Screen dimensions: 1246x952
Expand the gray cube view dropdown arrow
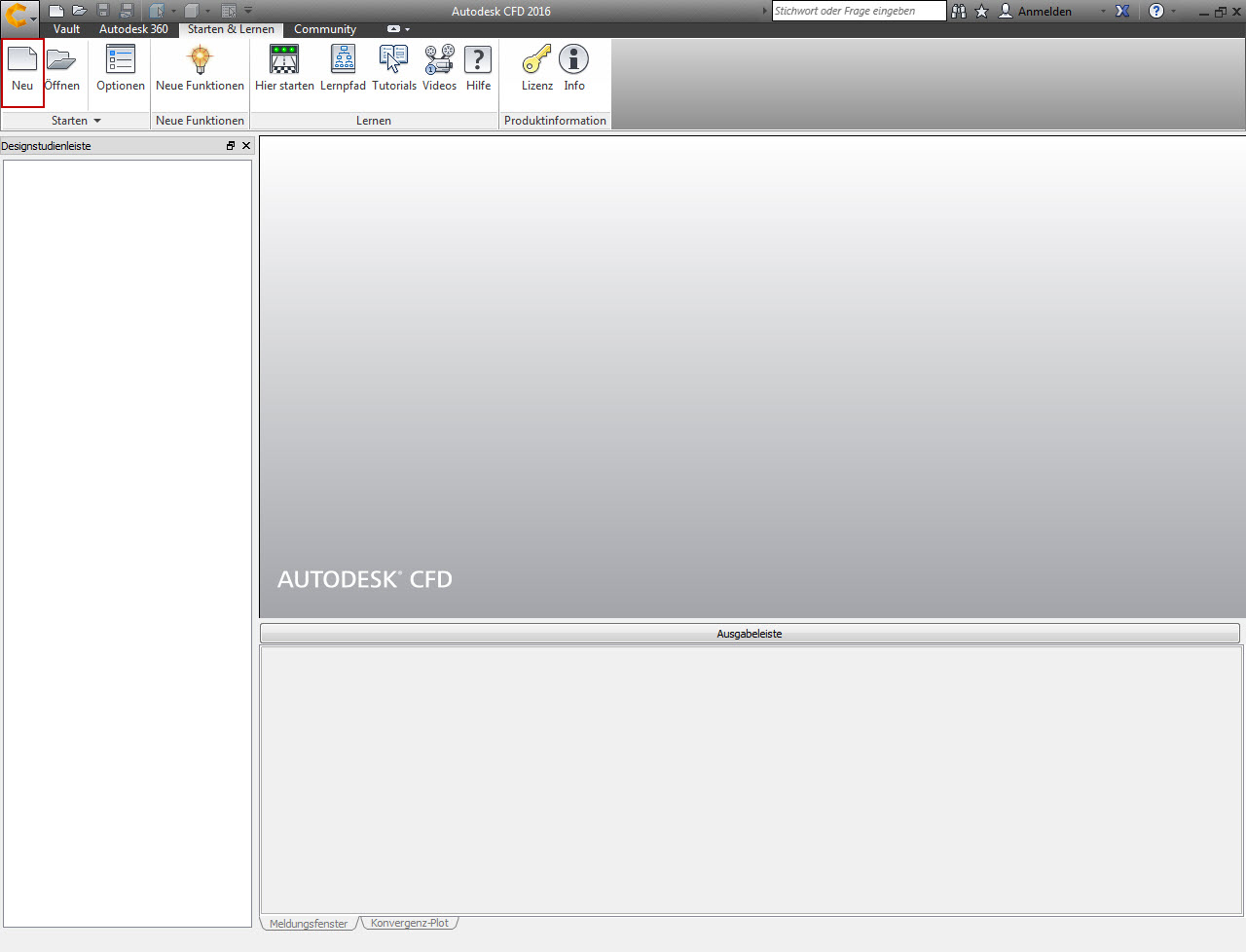click(207, 12)
